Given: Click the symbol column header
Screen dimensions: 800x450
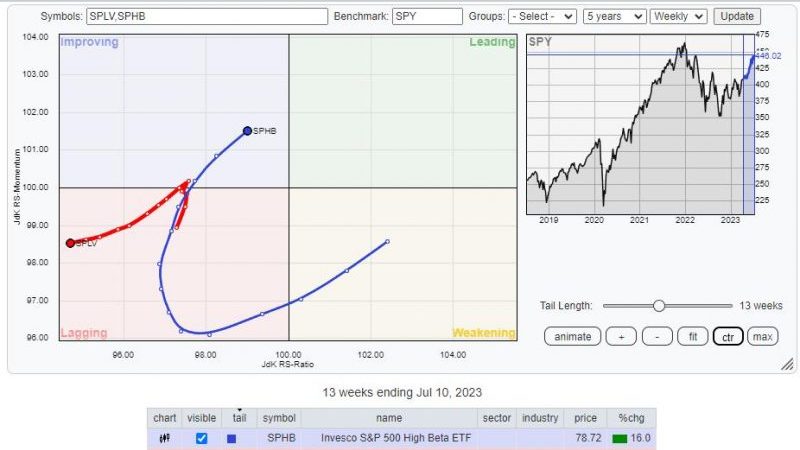Looking at the screenshot, I should click(x=279, y=418).
